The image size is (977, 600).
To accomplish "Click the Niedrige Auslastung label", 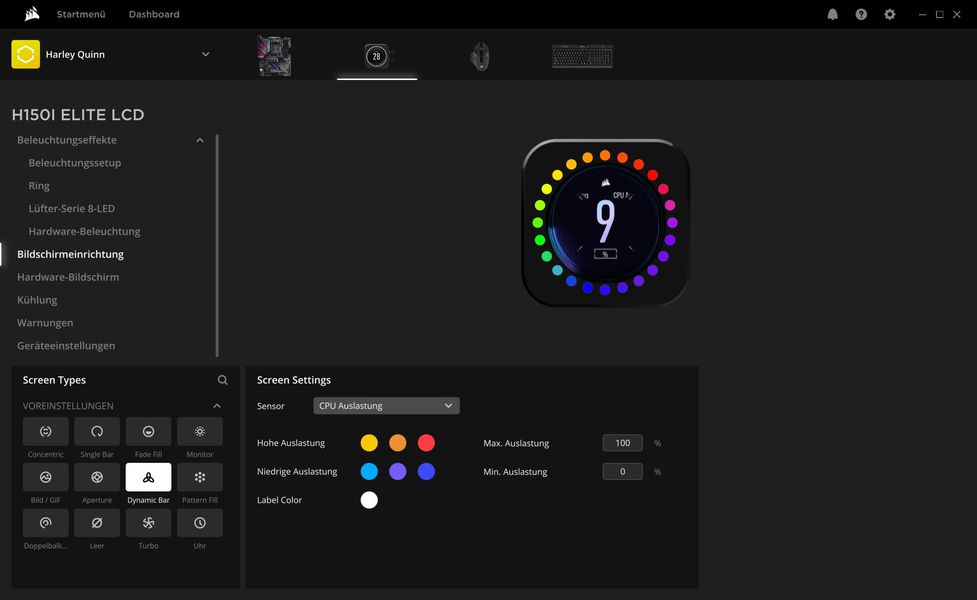I will click(297, 472).
